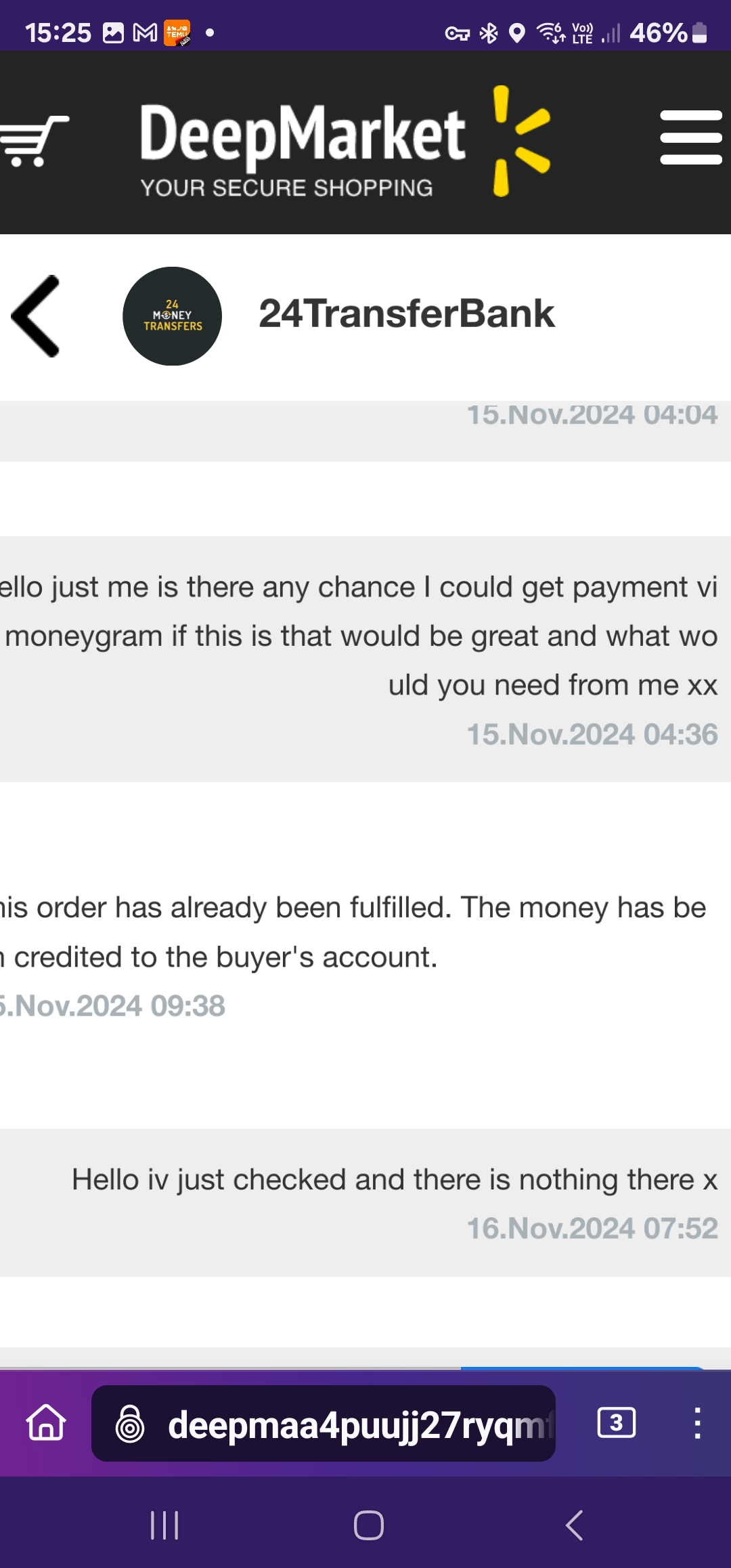Image resolution: width=731 pixels, height=1568 pixels.
Task: Open the shopping cart icon
Action: 32,141
